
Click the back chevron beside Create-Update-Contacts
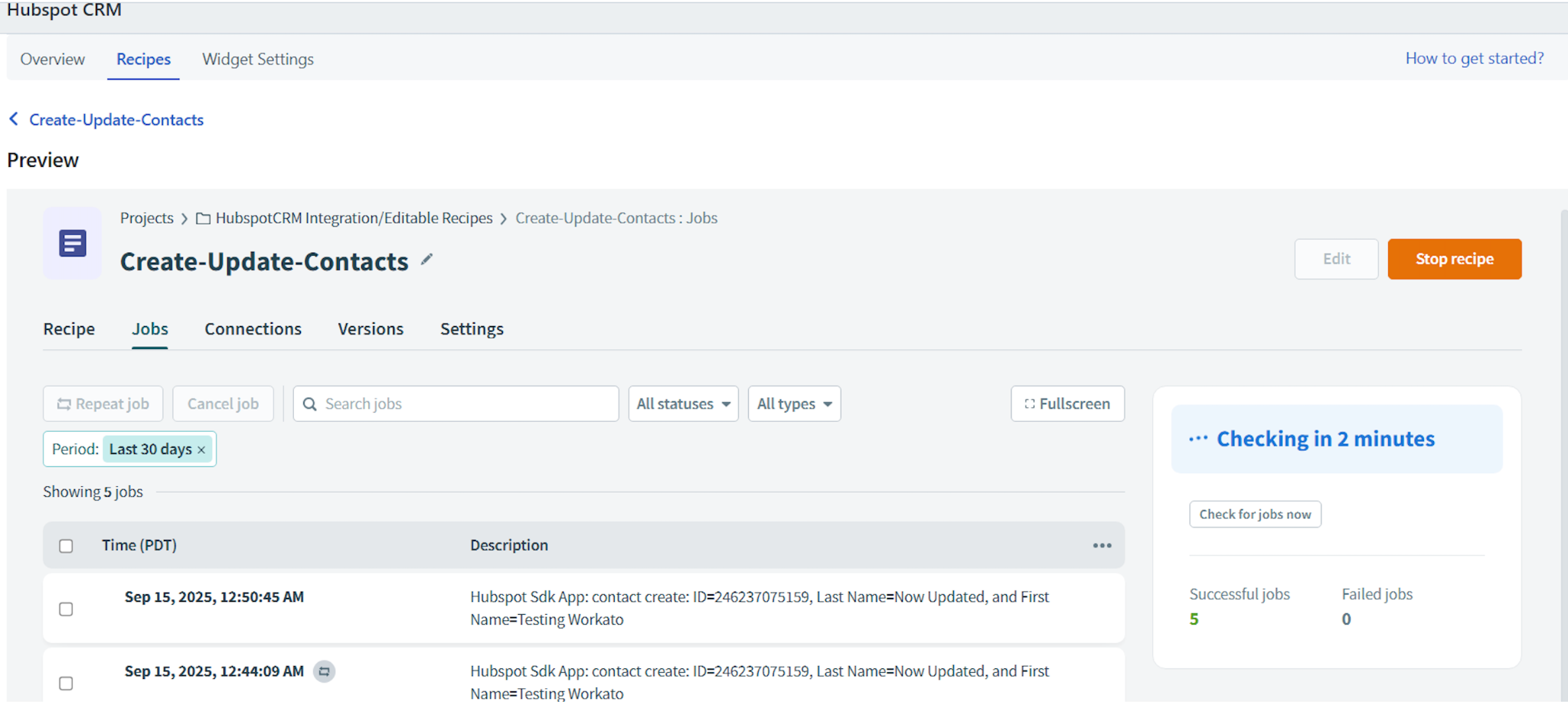(13, 119)
